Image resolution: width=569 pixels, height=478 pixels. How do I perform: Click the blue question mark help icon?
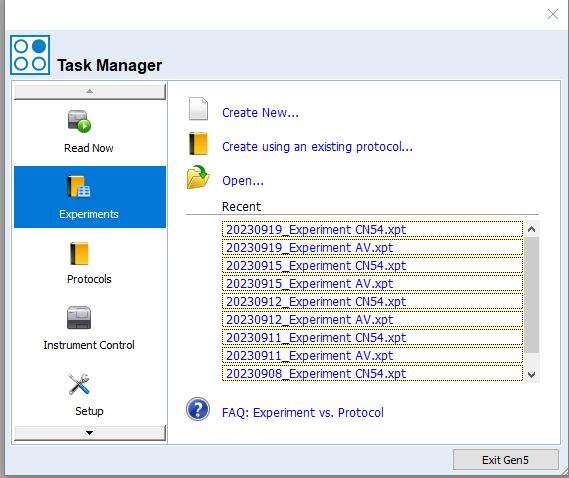(x=198, y=409)
